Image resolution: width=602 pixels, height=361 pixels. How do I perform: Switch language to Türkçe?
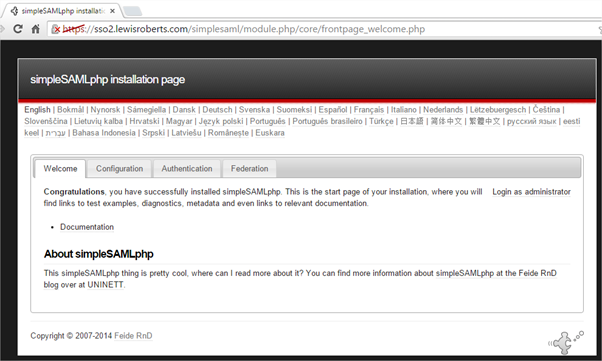pos(381,121)
